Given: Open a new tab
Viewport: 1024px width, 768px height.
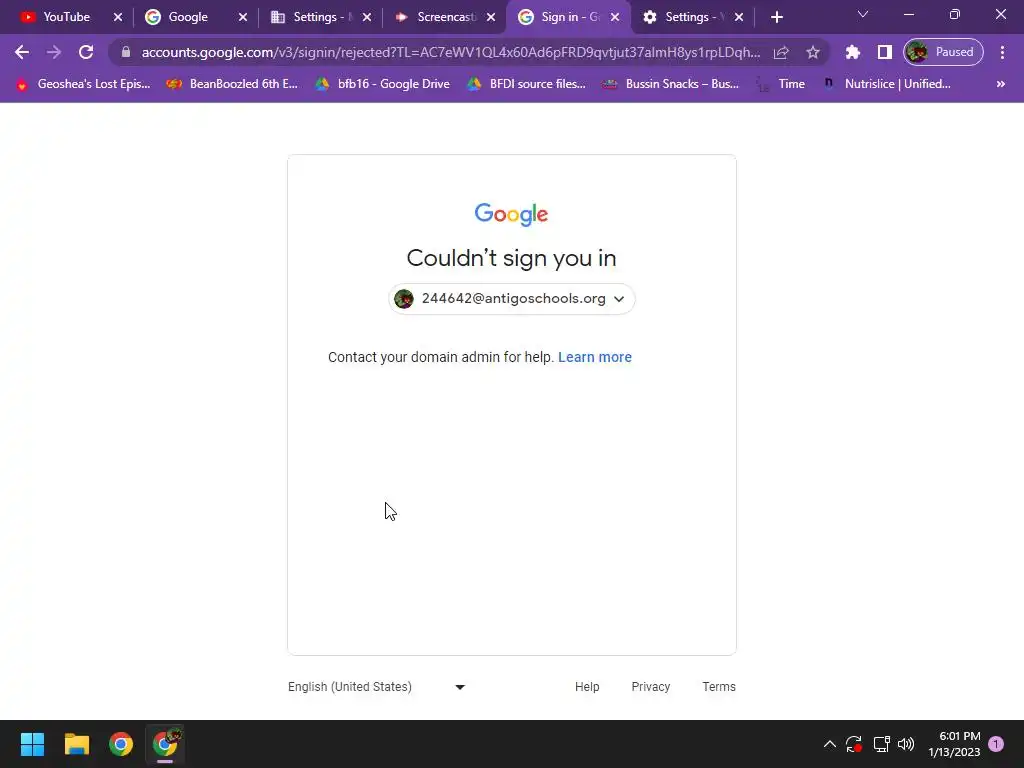Looking at the screenshot, I should [x=776, y=17].
